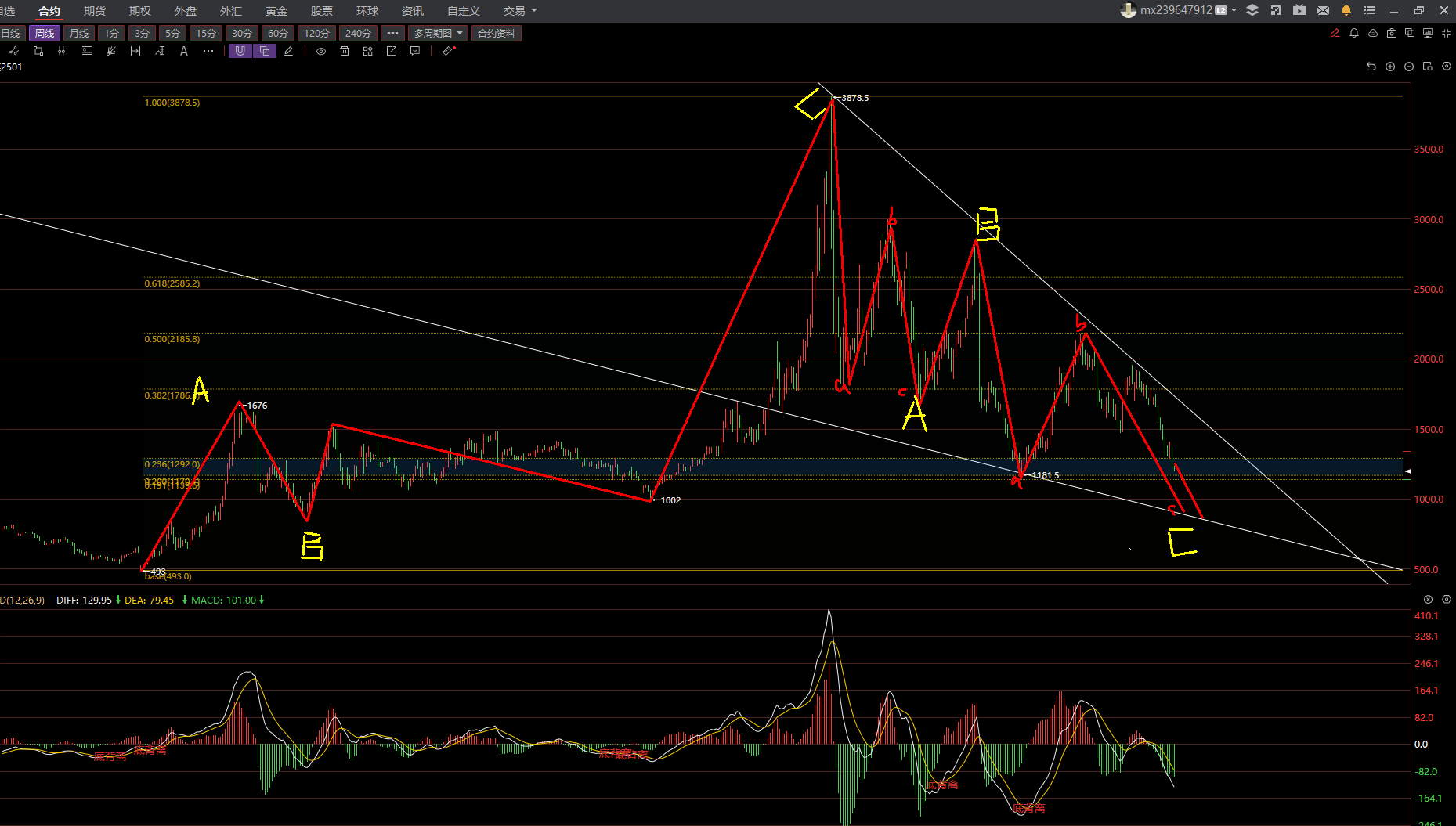Screen dimensions: 1456x826
Task: Switch chart to 1分 period
Action: tap(112, 33)
